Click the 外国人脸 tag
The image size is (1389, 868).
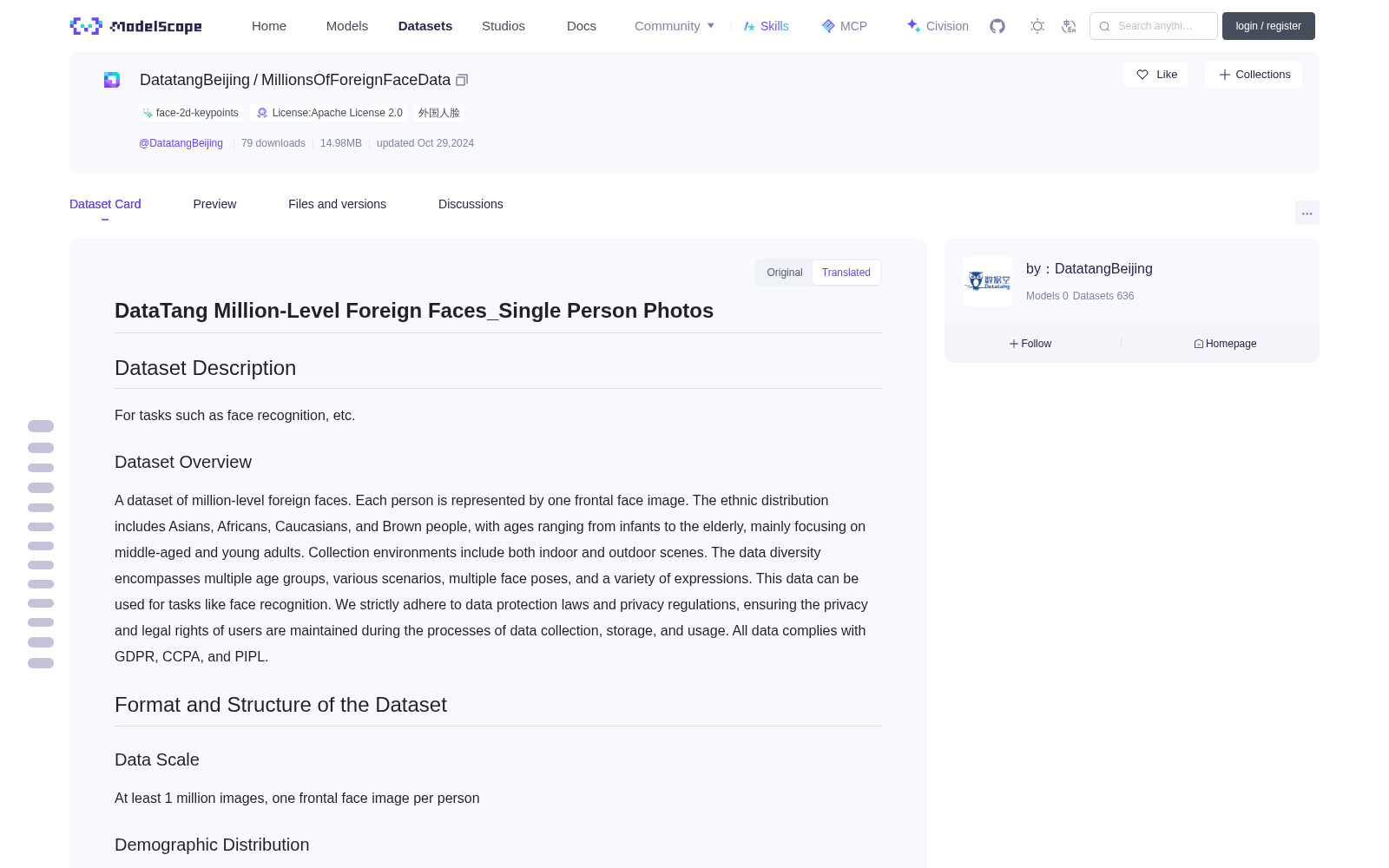(439, 113)
